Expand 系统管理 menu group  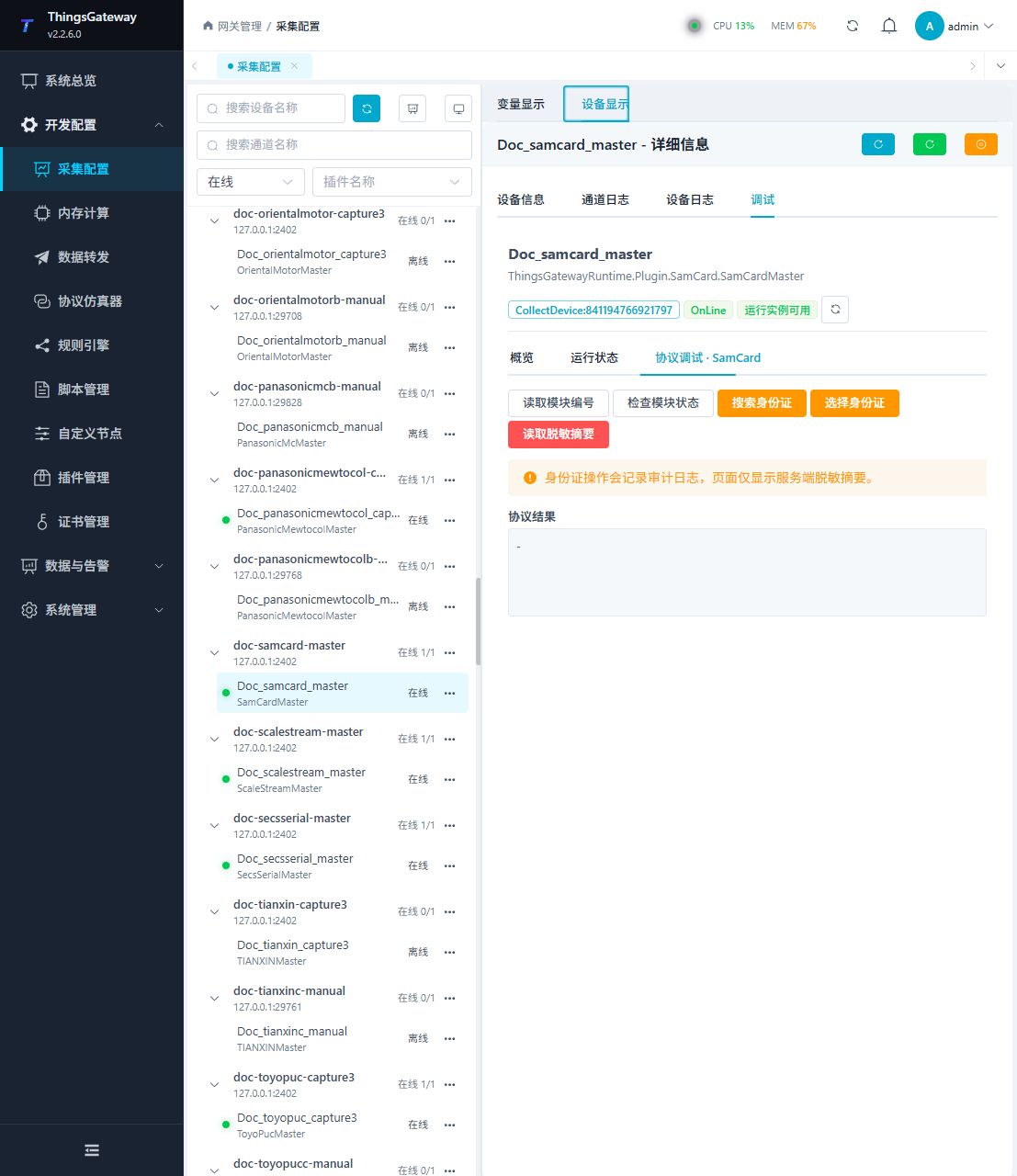92,610
